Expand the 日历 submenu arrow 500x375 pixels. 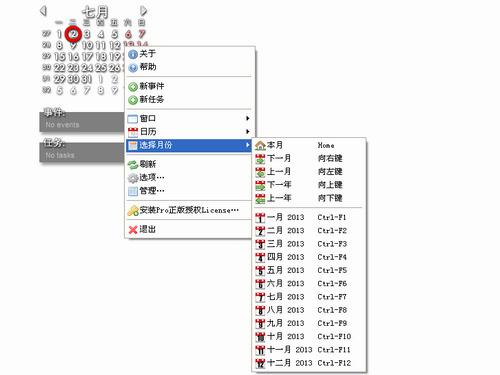[x=247, y=132]
